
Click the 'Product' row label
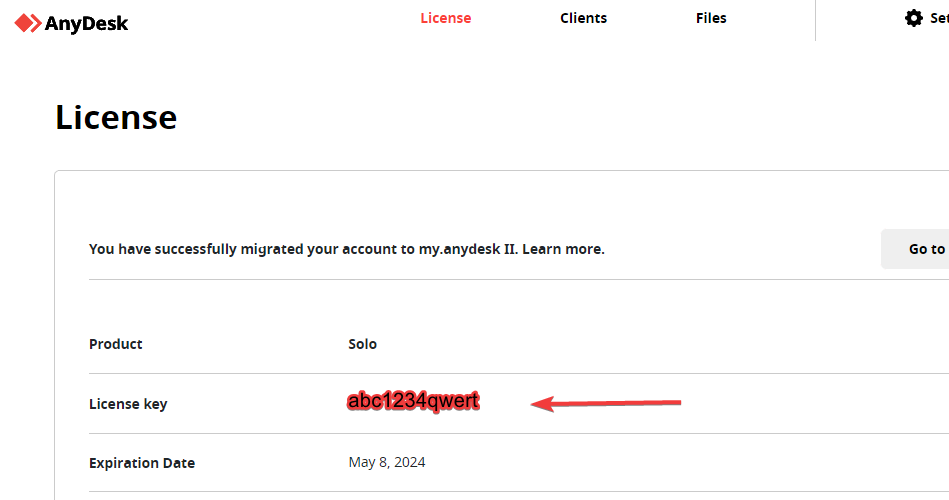click(x=116, y=344)
